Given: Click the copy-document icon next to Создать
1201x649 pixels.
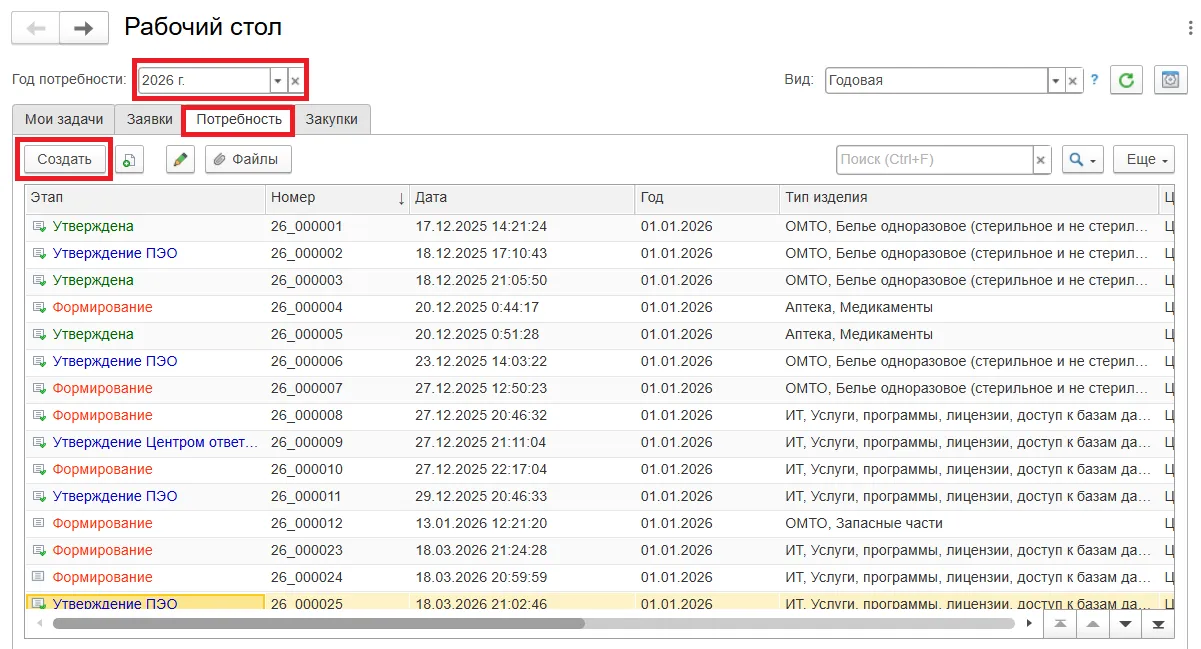Looking at the screenshot, I should tap(130, 159).
